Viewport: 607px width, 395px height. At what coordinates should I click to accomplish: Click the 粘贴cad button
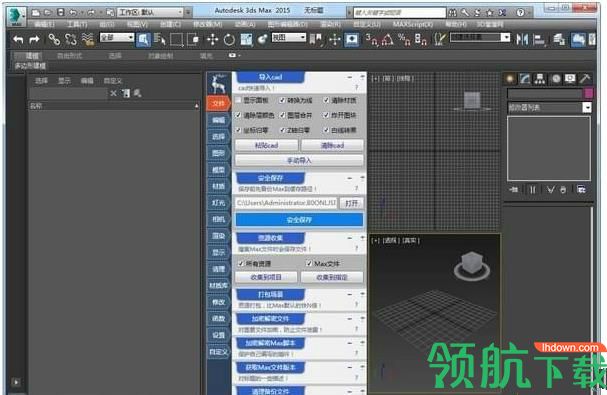tap(267, 146)
